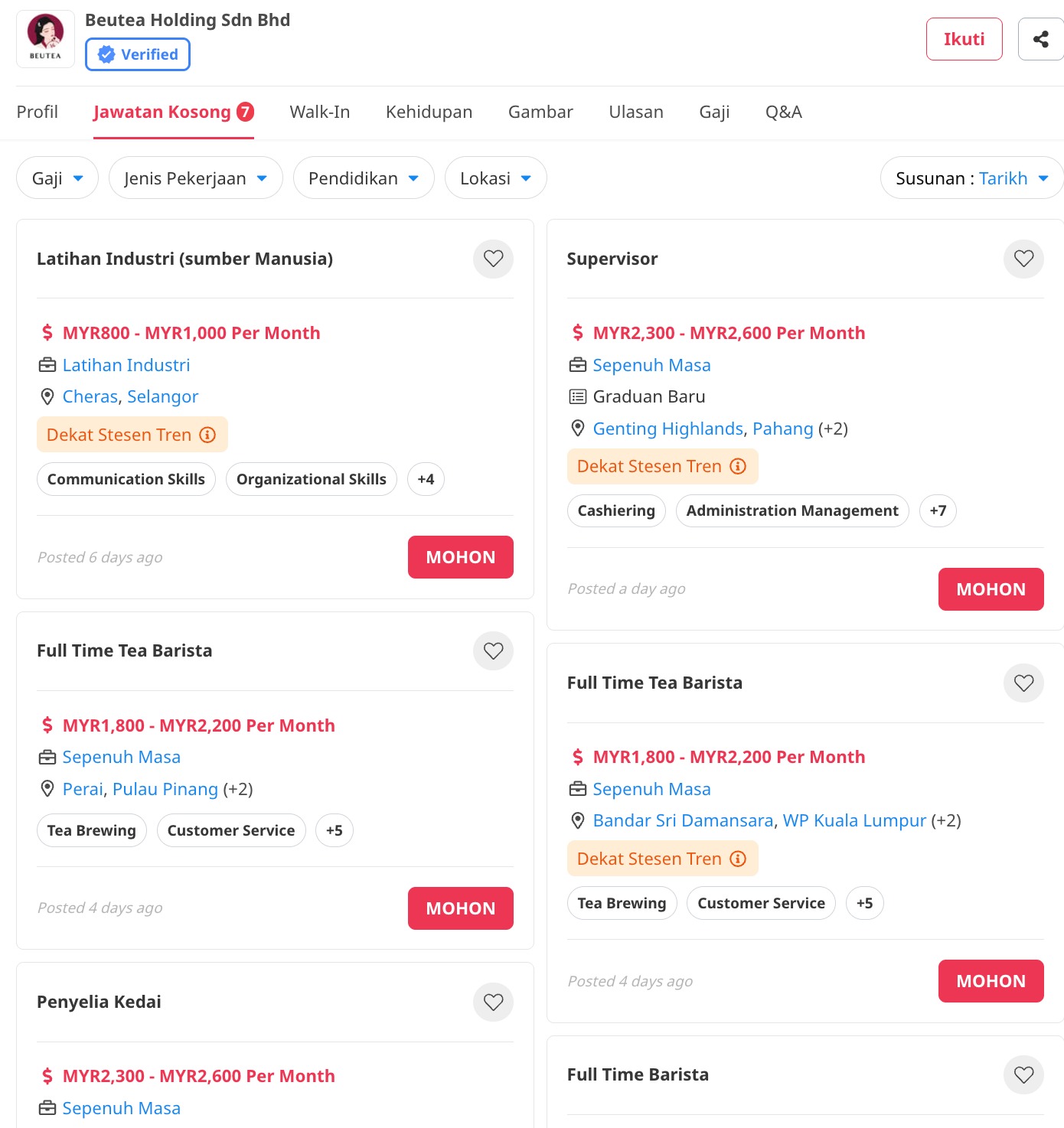Open Susunan Tarikh sort dropdown
The image size is (1064, 1128).
tap(971, 178)
